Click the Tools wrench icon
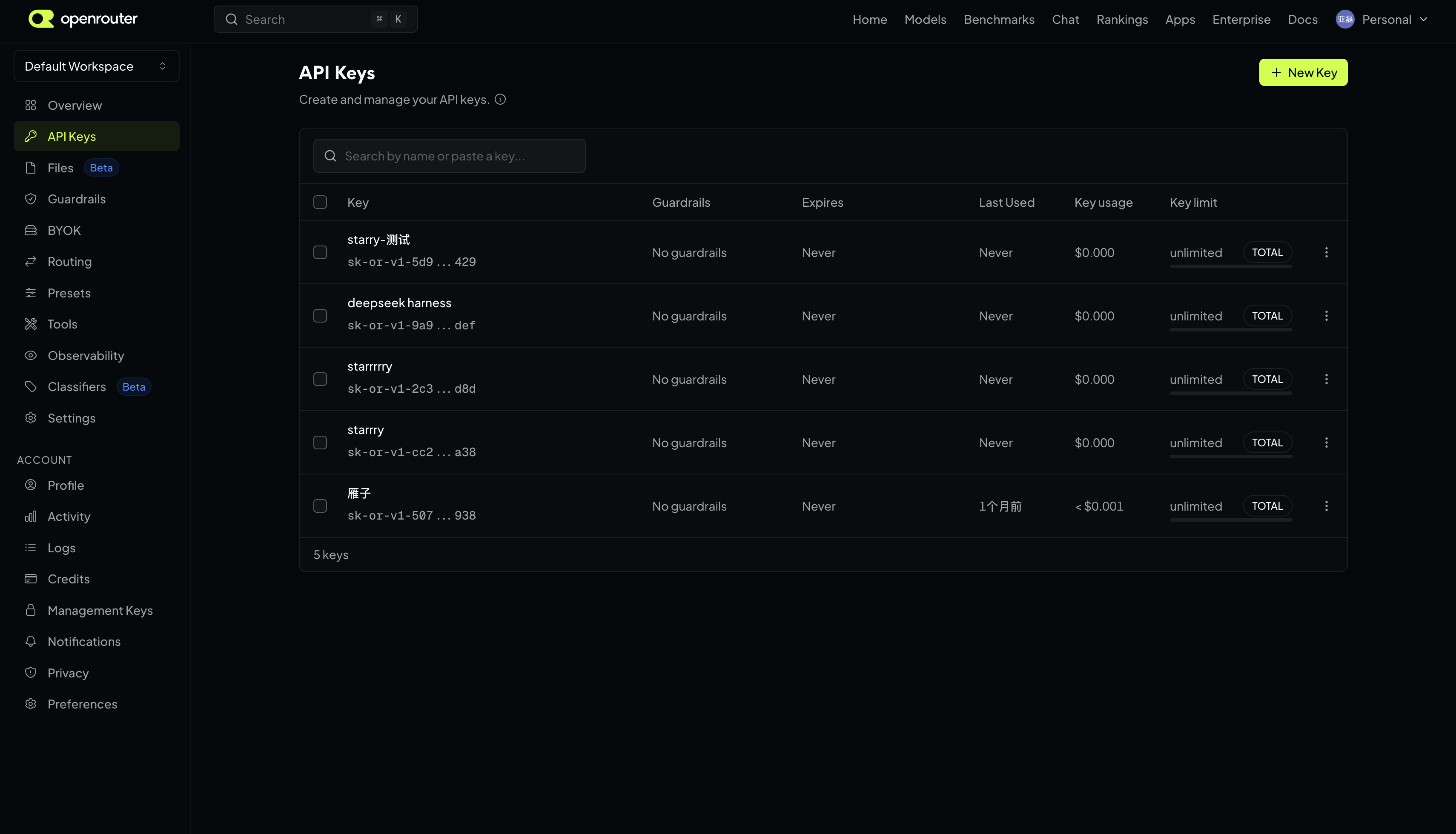 (x=31, y=324)
